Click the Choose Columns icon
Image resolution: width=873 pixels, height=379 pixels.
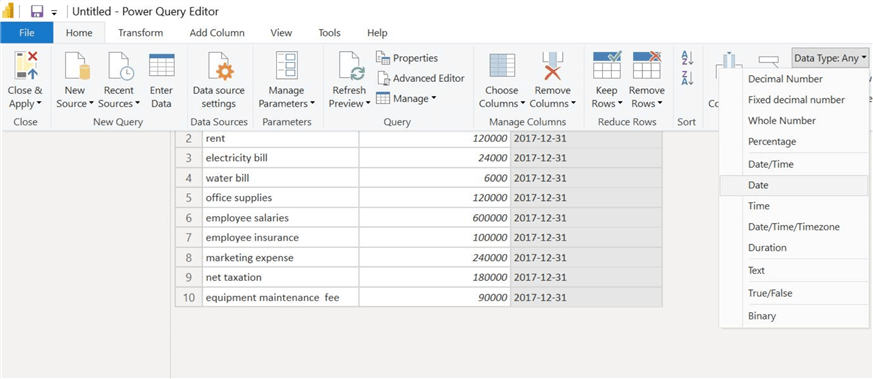(502, 66)
